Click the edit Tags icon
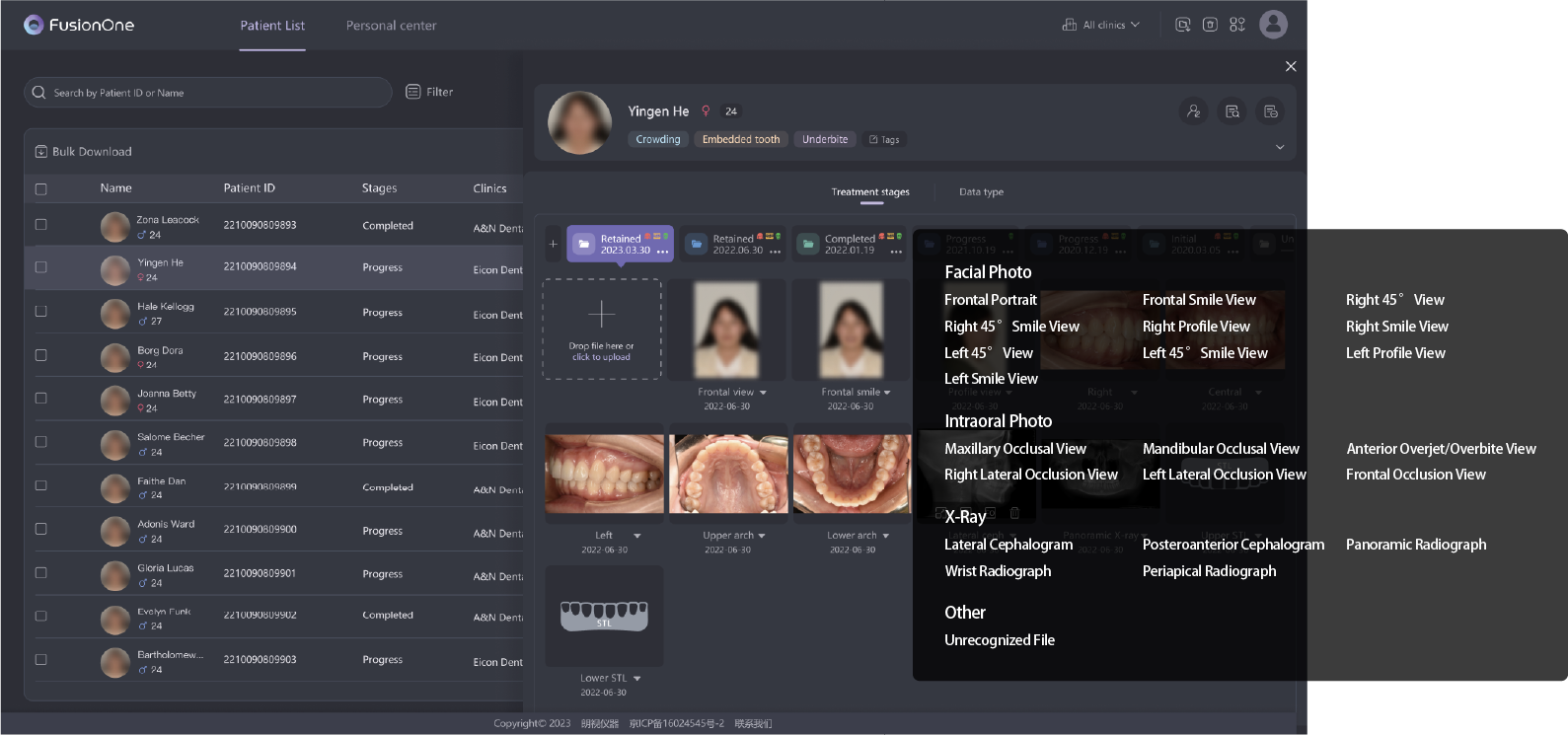This screenshot has width=1568, height=735. (873, 140)
